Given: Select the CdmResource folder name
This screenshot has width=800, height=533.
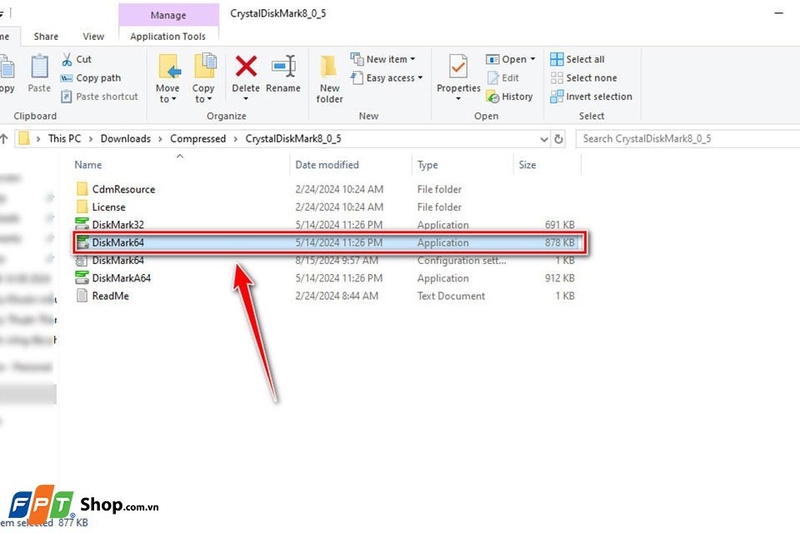Looking at the screenshot, I should click(123, 189).
